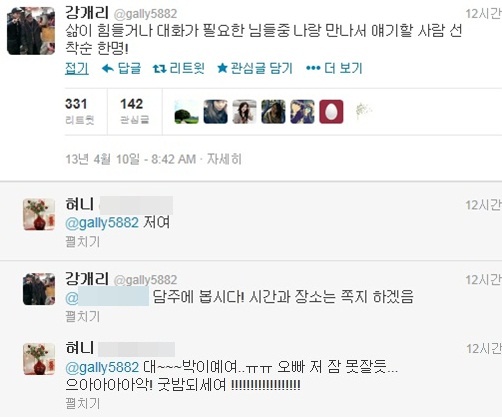Expand 허니's first reply with 펼치기
Image resolution: width=502 pixels, height=417 pixels.
(x=83, y=242)
